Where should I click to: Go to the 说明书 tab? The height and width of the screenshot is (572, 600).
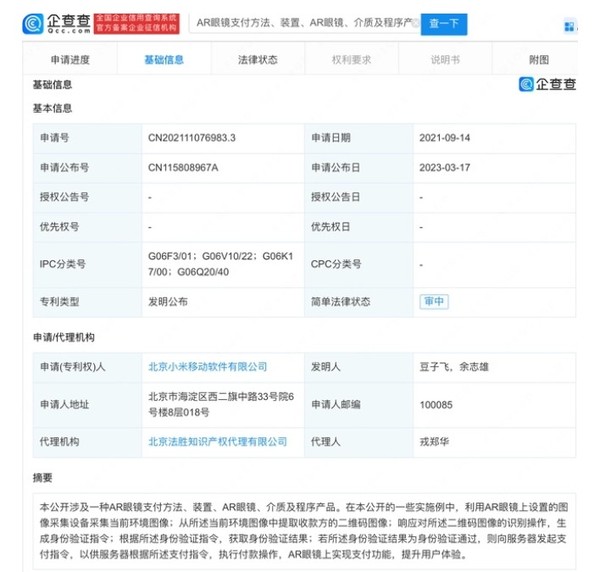(445, 60)
